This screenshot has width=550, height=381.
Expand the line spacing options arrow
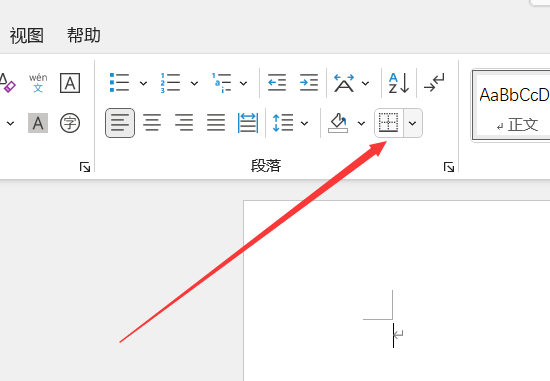[304, 123]
